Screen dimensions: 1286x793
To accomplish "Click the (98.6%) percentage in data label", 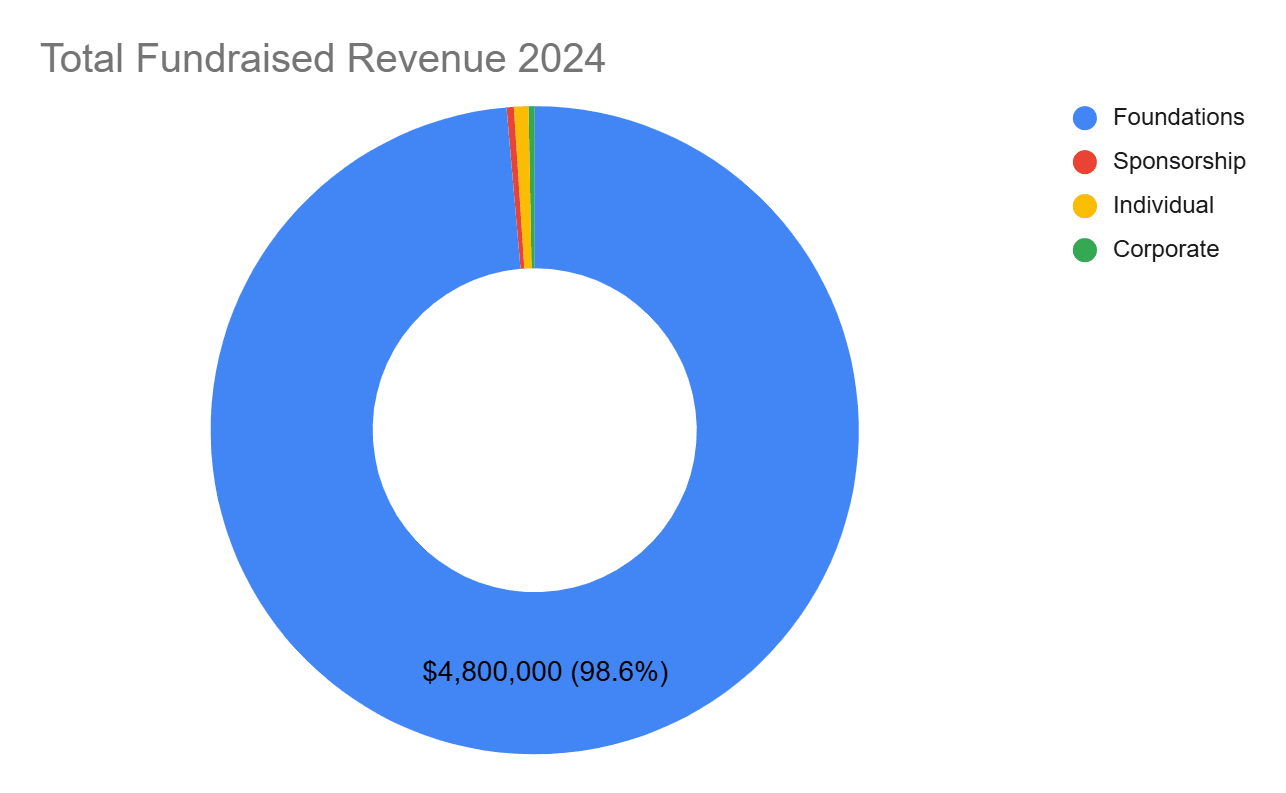I will [619, 672].
